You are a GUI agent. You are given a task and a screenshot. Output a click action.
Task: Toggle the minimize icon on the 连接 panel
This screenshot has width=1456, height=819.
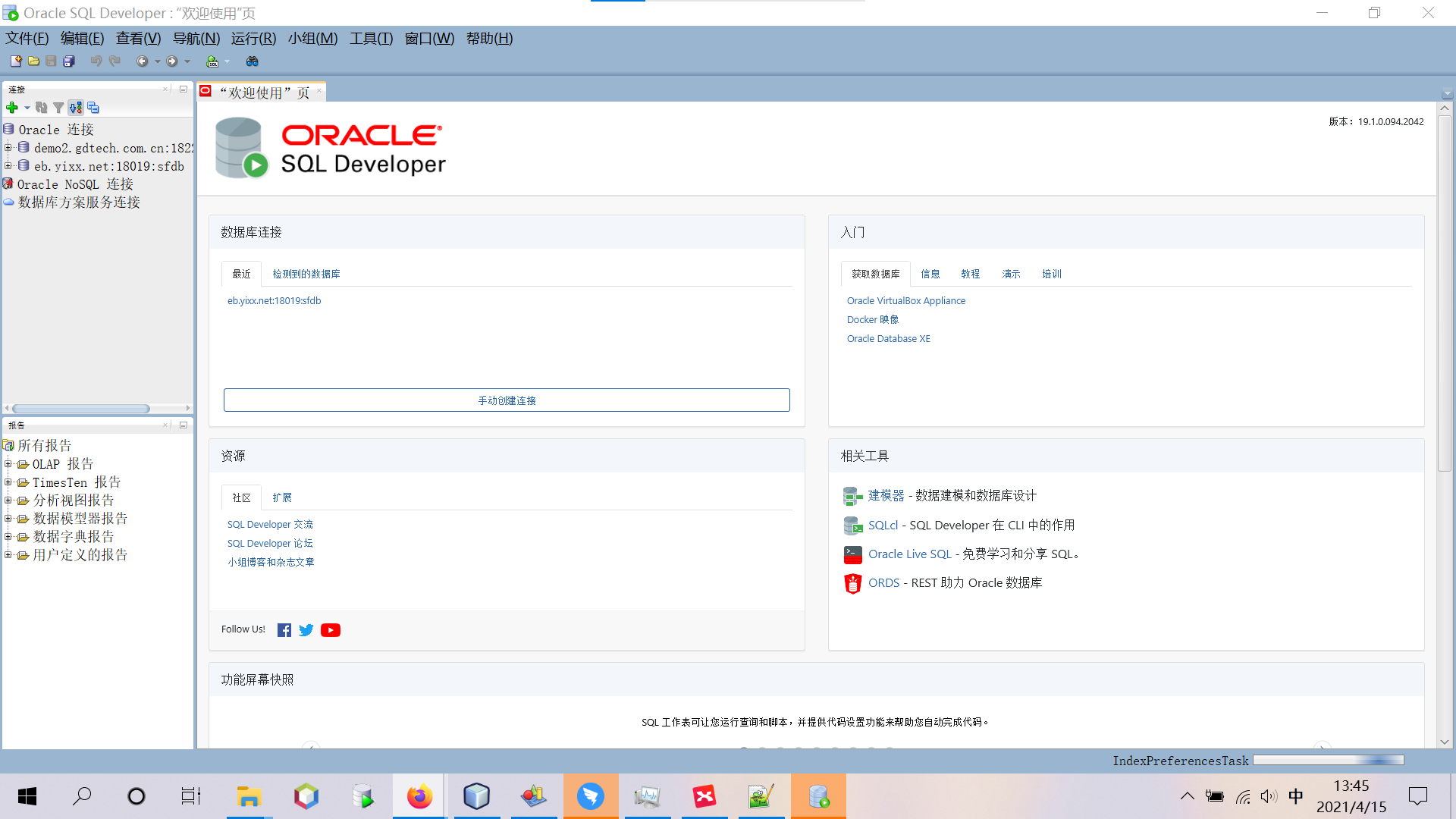(x=183, y=89)
